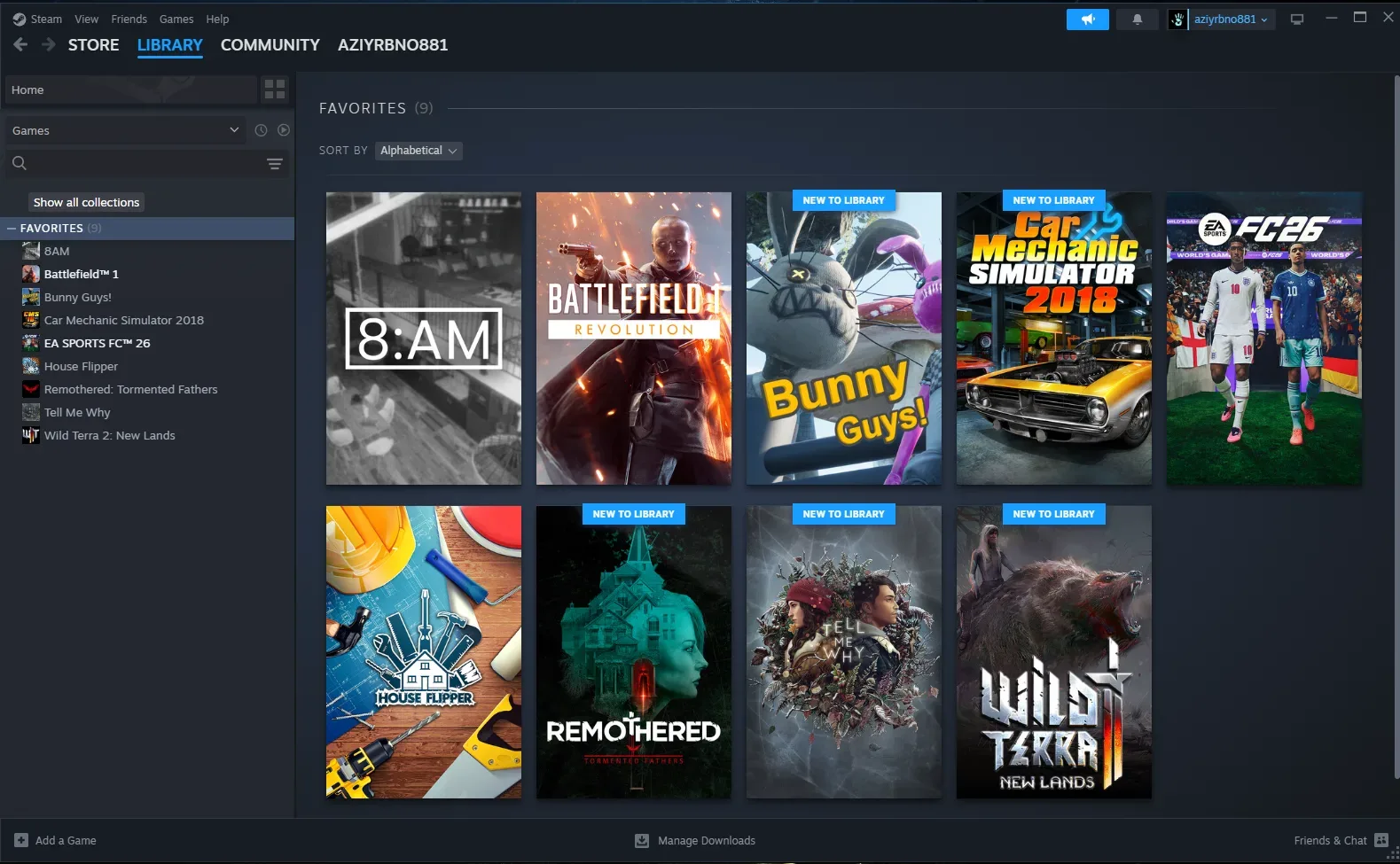Image resolution: width=1400 pixels, height=864 pixels.
Task: Expand the aziyrbno881 account dropdown
Action: (1231, 19)
